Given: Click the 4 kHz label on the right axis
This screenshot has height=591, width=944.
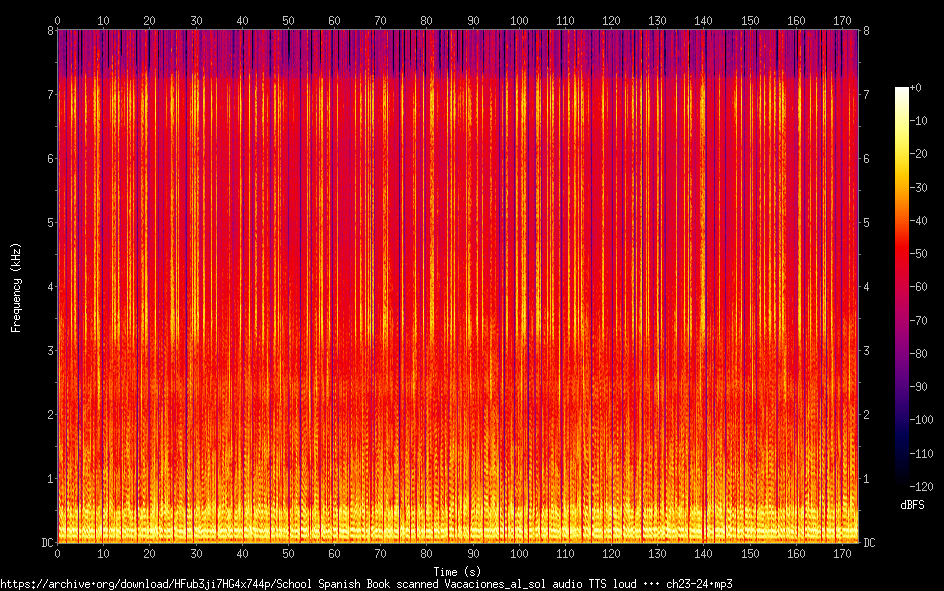Looking at the screenshot, I should (x=866, y=287).
